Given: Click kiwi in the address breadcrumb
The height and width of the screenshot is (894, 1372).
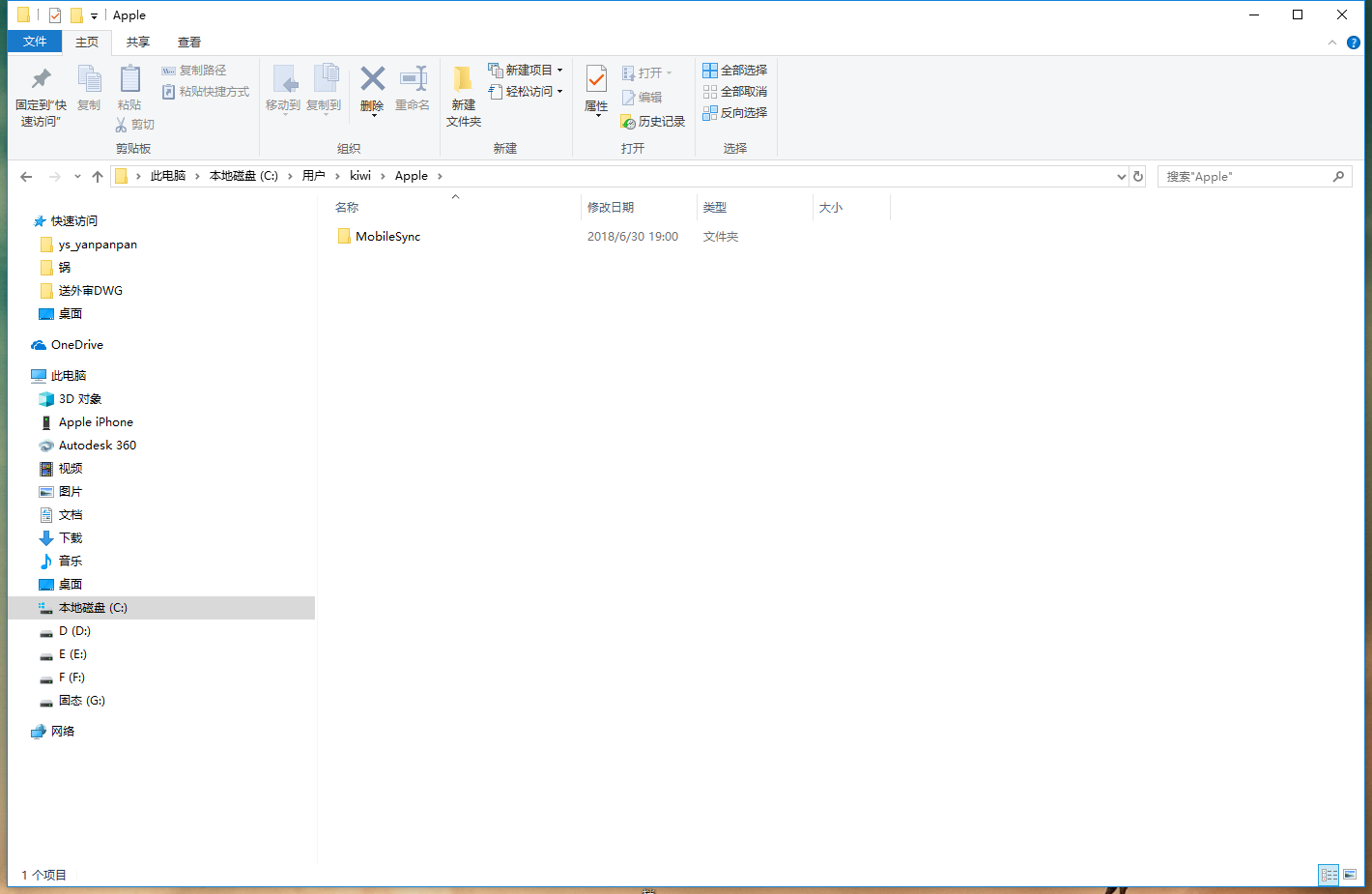Looking at the screenshot, I should pyautogui.click(x=360, y=176).
